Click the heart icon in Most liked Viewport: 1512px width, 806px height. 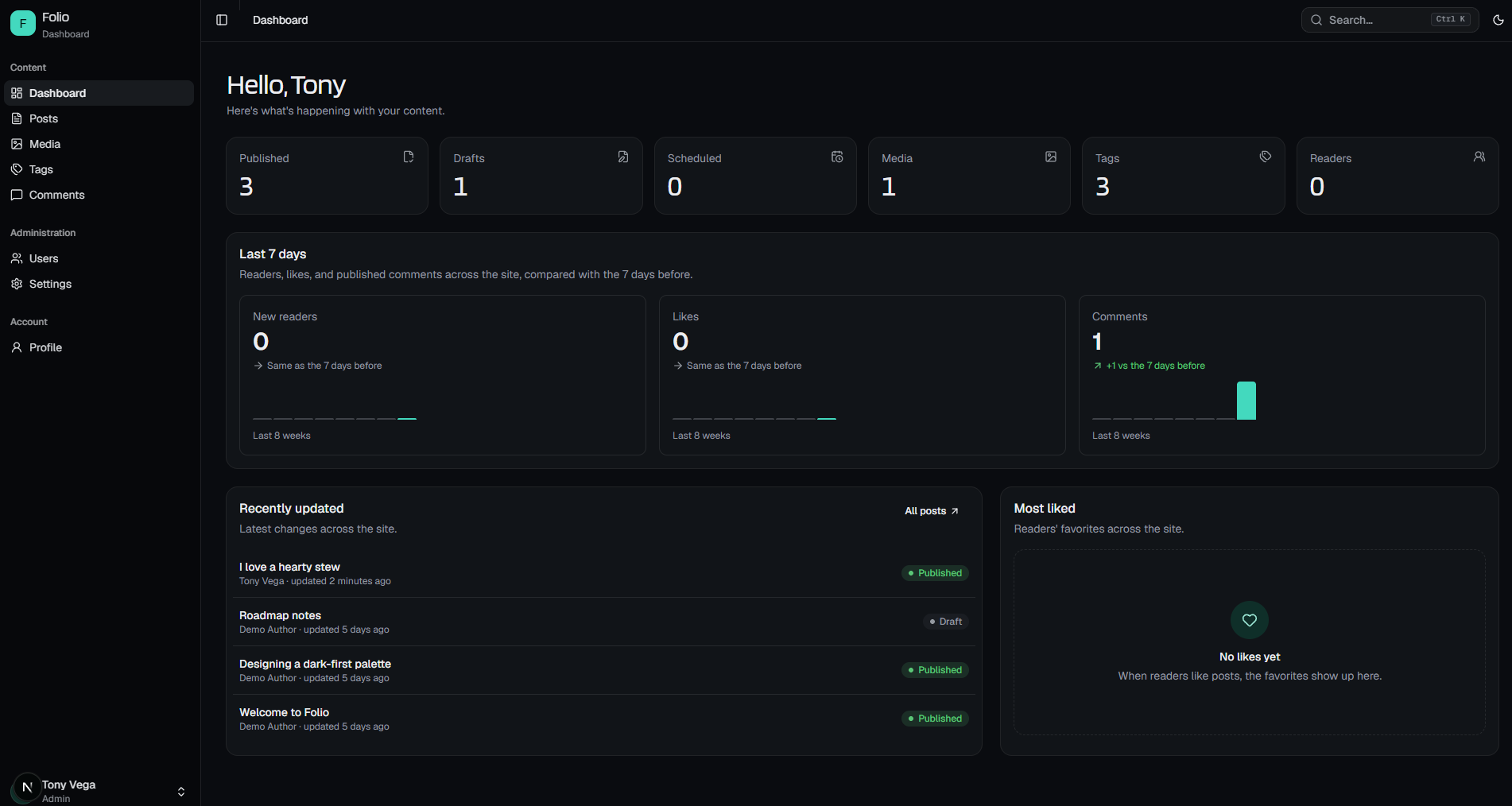pyautogui.click(x=1250, y=620)
